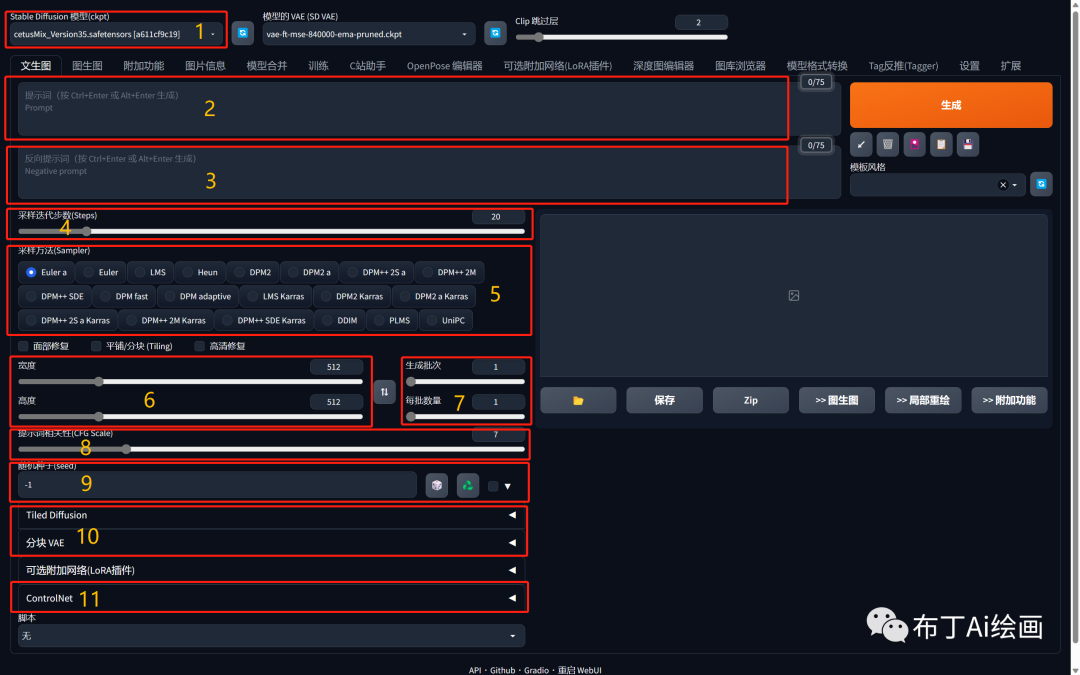
Task: Click refresh icon beside the checkpoint model dropdown
Action: pyautogui.click(x=242, y=34)
